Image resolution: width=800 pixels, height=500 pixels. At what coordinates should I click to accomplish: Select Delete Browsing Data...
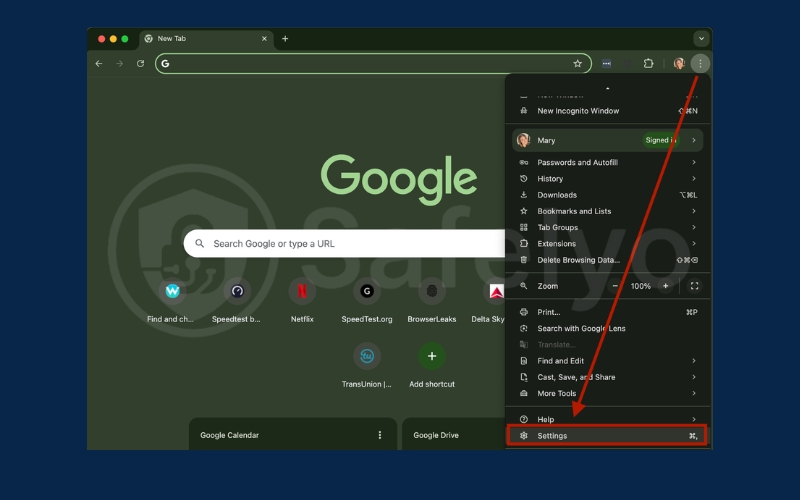pyautogui.click(x=607, y=260)
